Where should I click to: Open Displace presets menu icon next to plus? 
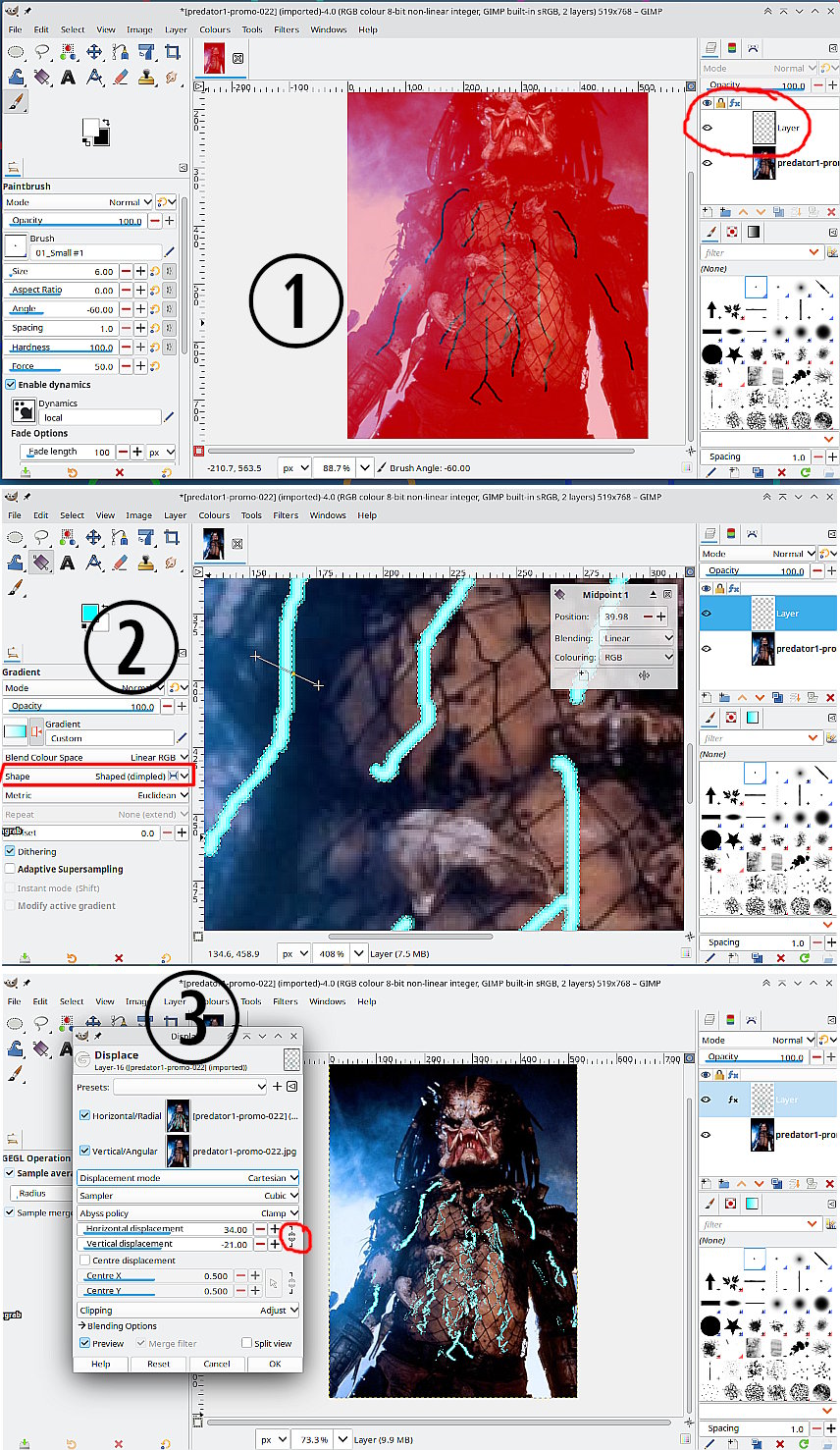click(292, 1087)
